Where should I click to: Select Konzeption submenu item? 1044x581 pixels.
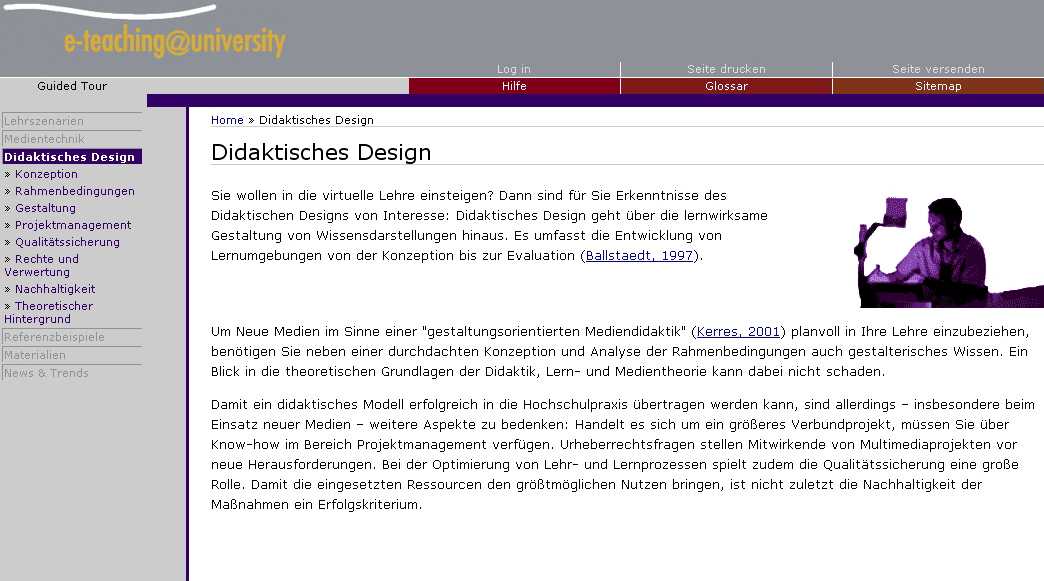tap(46, 174)
